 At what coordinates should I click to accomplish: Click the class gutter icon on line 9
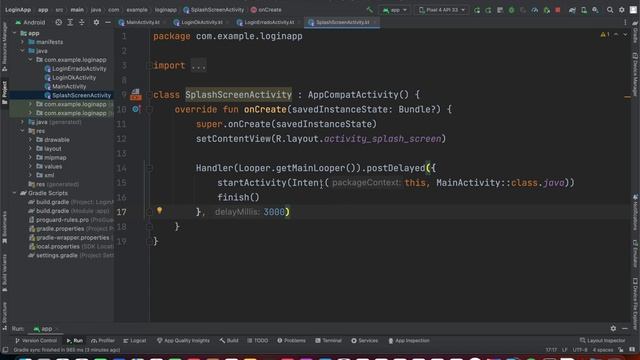click(136, 95)
